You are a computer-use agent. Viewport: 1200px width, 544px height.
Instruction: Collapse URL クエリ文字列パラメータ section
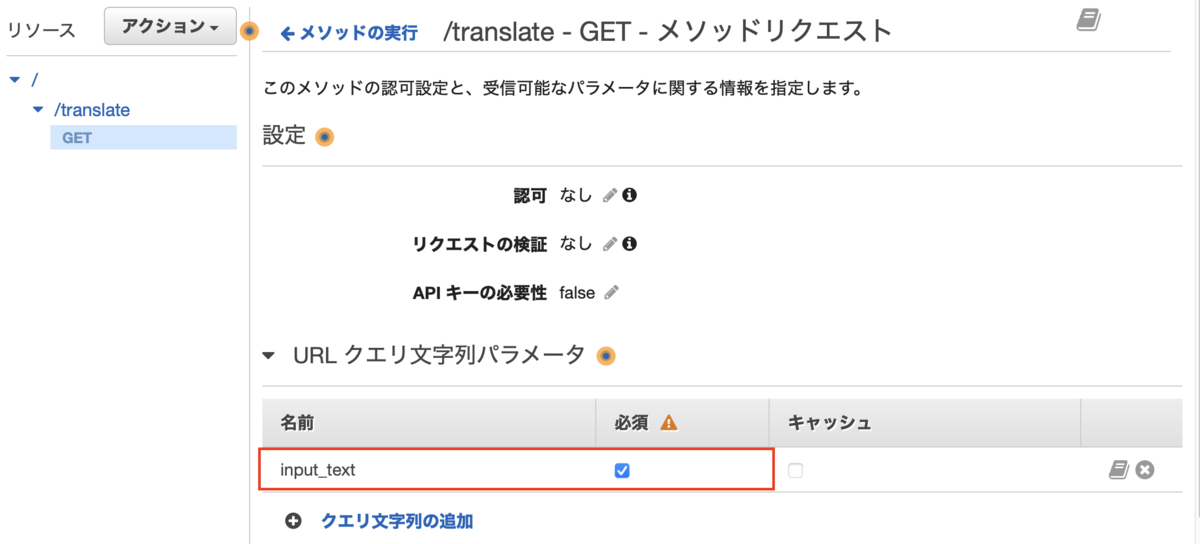tap(268, 355)
